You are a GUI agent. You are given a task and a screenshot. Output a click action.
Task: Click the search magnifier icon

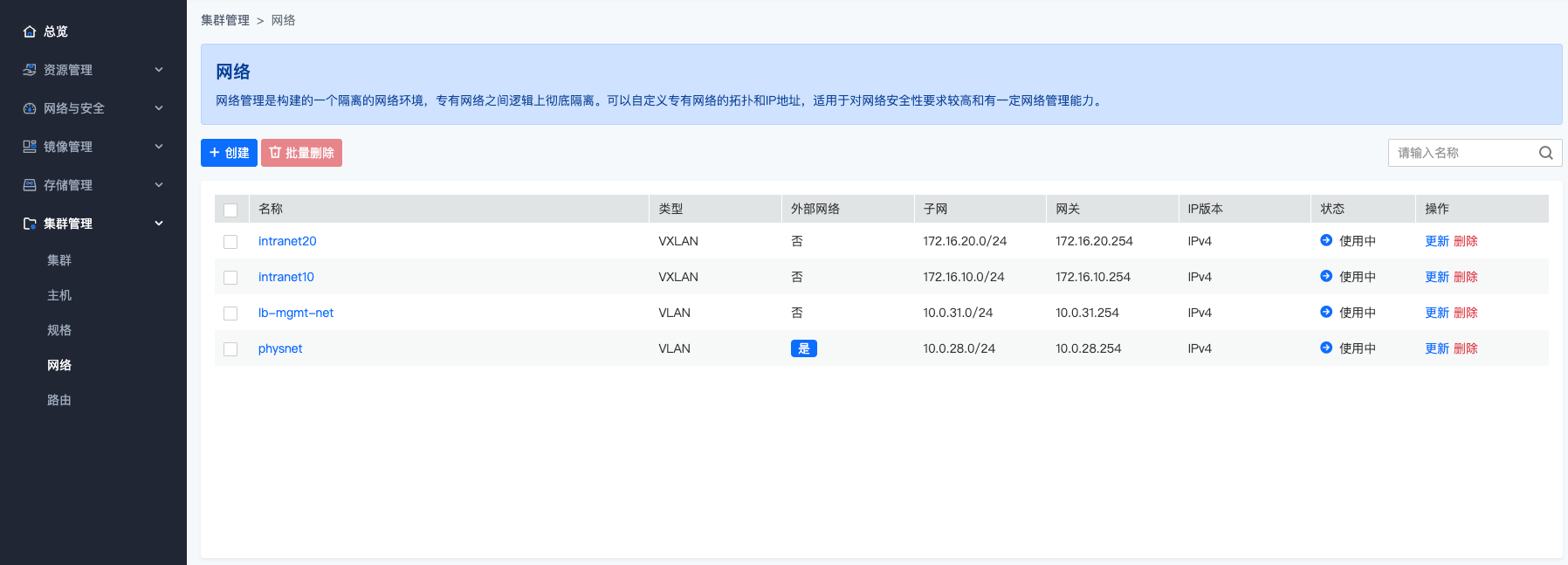pos(1545,153)
